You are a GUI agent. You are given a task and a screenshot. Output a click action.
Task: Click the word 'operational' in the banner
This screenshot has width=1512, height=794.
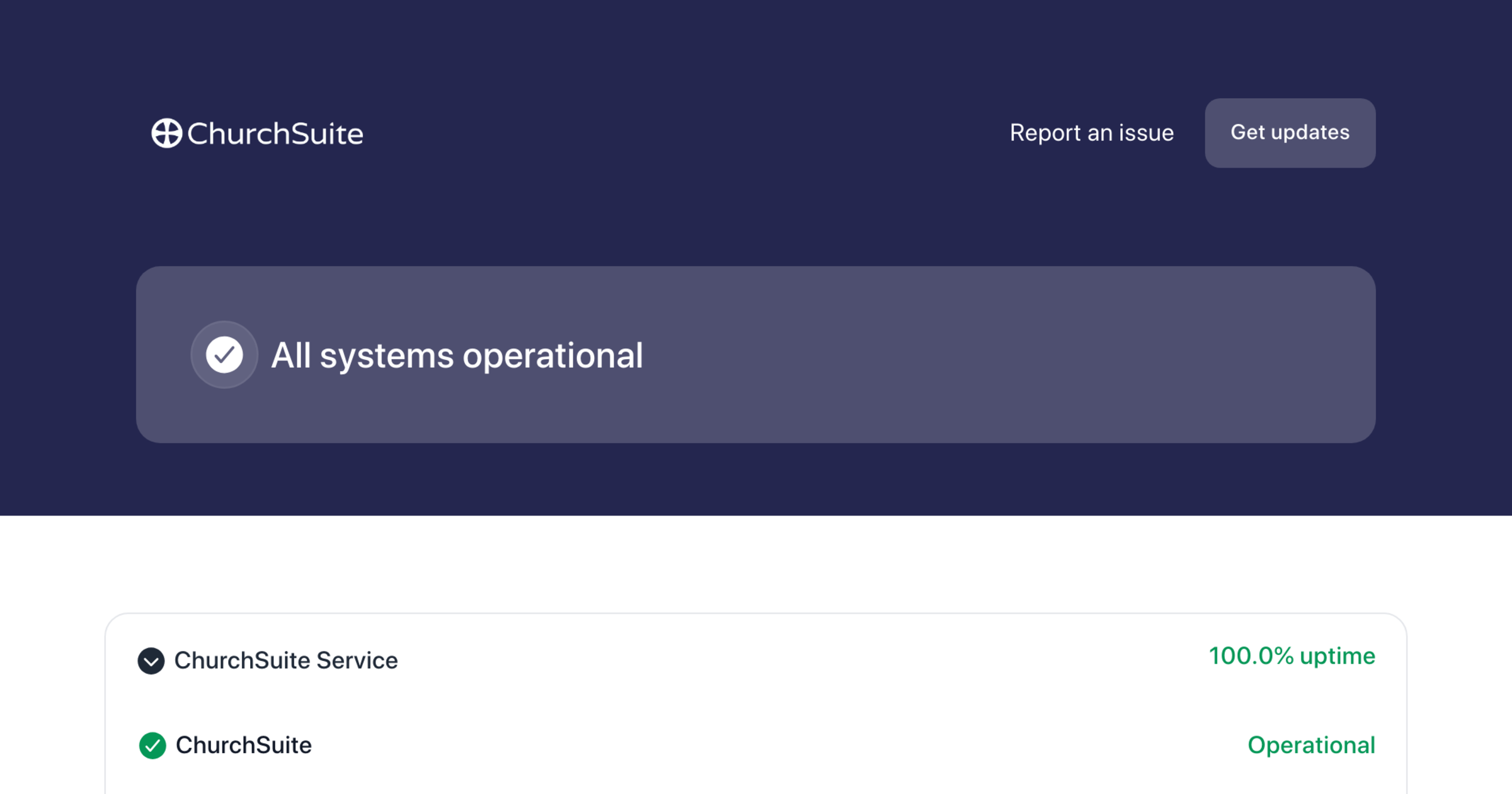553,355
